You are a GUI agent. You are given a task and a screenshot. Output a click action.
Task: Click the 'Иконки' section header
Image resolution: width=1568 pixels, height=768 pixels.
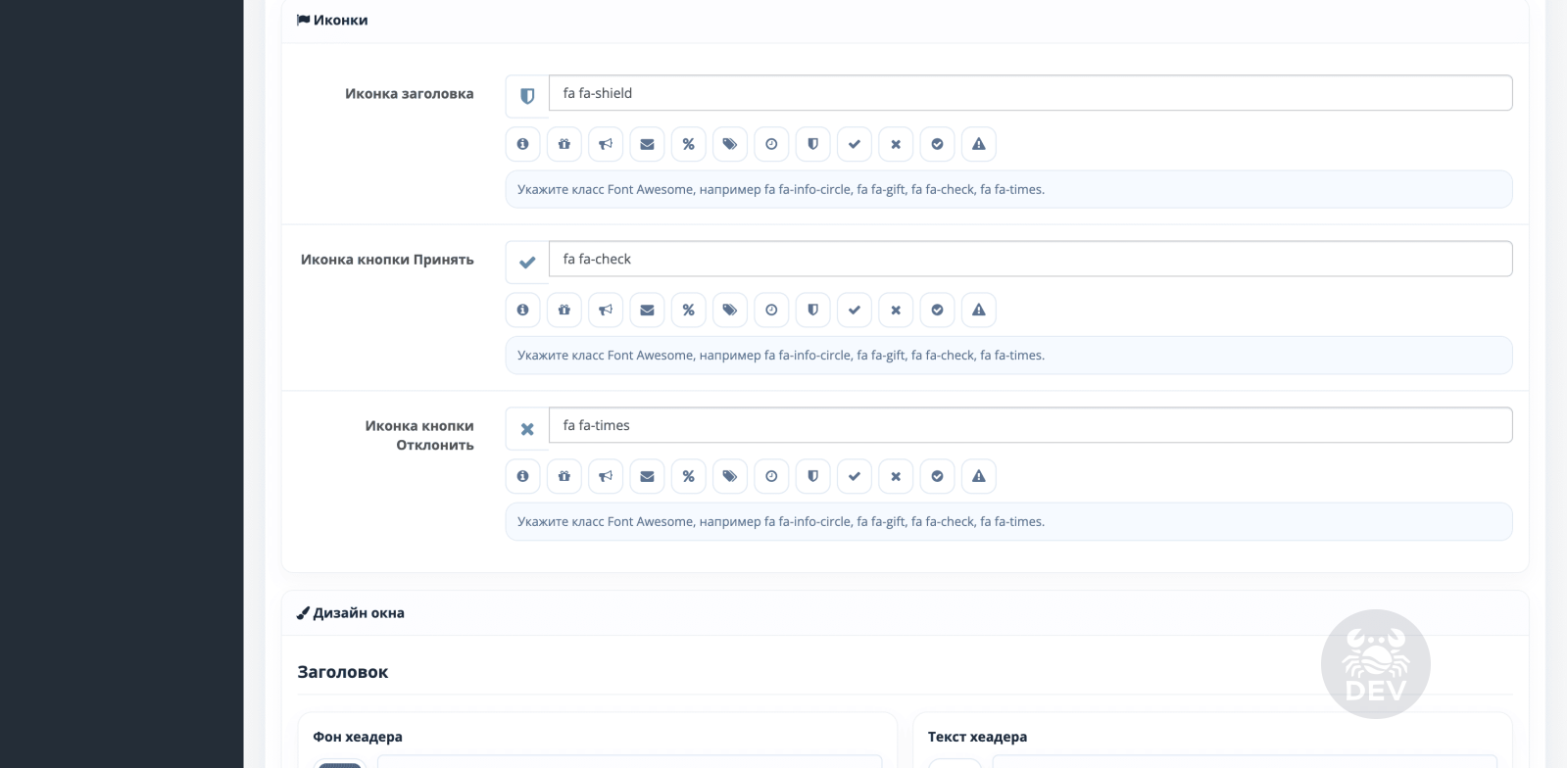coord(332,20)
